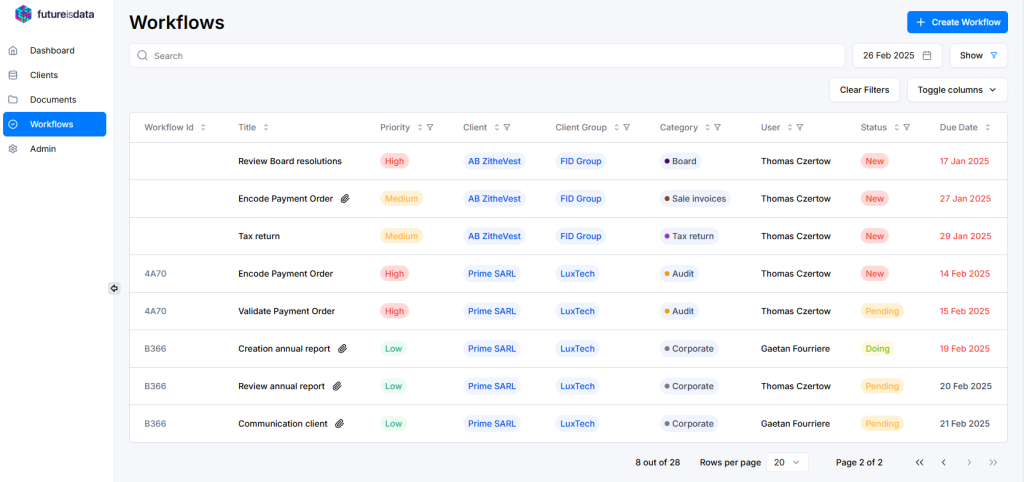Go to the previous page arrow

tap(943, 462)
